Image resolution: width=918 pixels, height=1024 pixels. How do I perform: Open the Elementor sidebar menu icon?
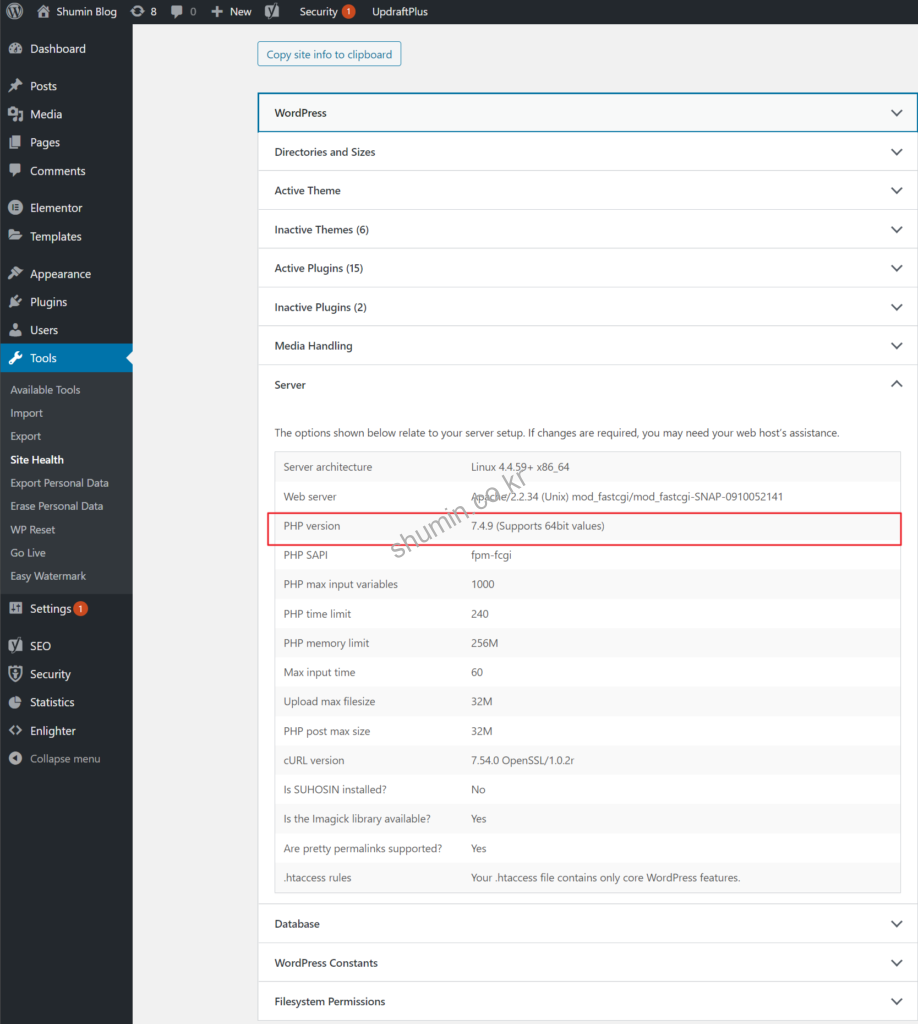click(x=15, y=208)
